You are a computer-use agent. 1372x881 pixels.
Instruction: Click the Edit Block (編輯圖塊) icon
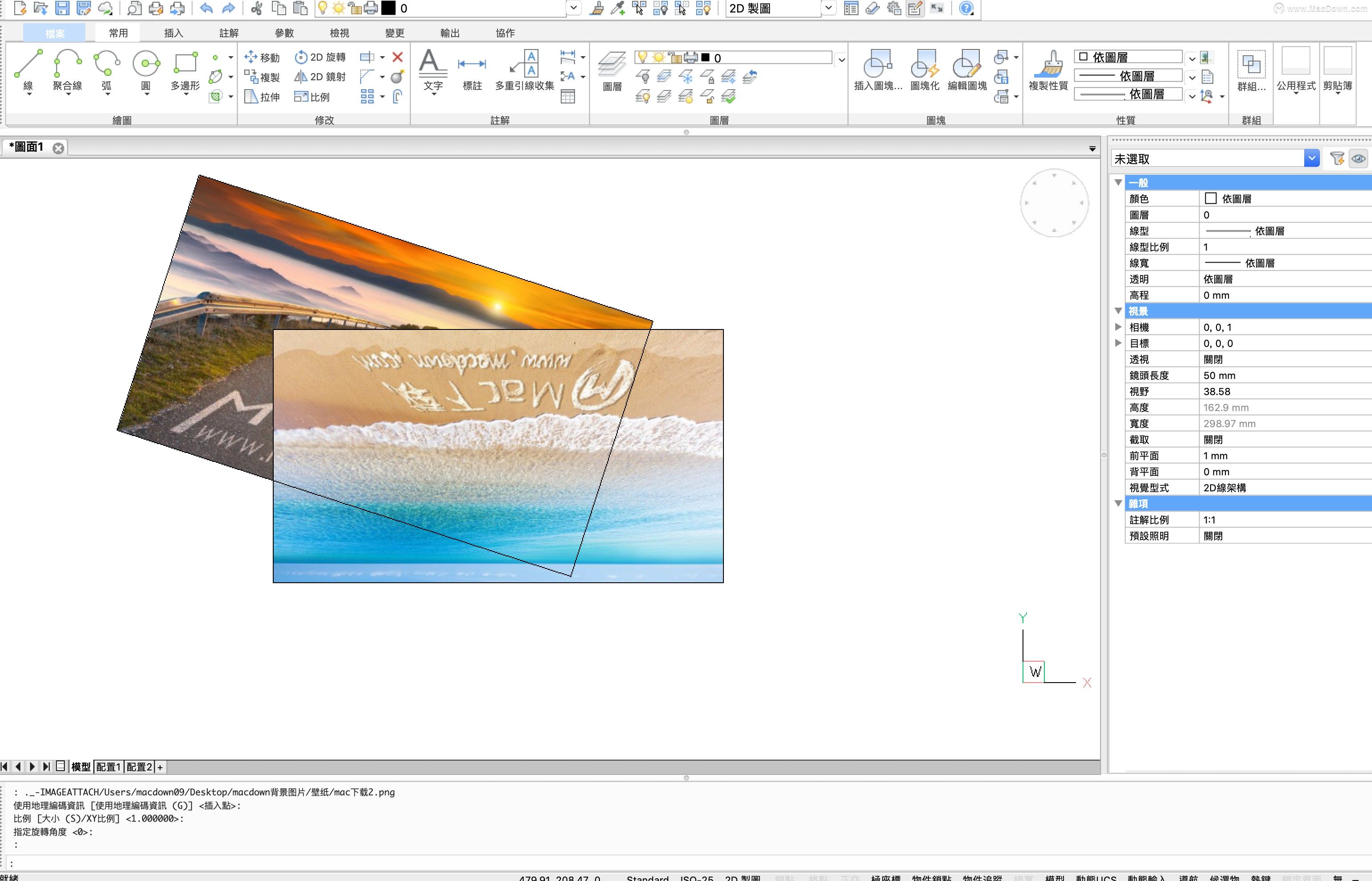click(x=967, y=71)
